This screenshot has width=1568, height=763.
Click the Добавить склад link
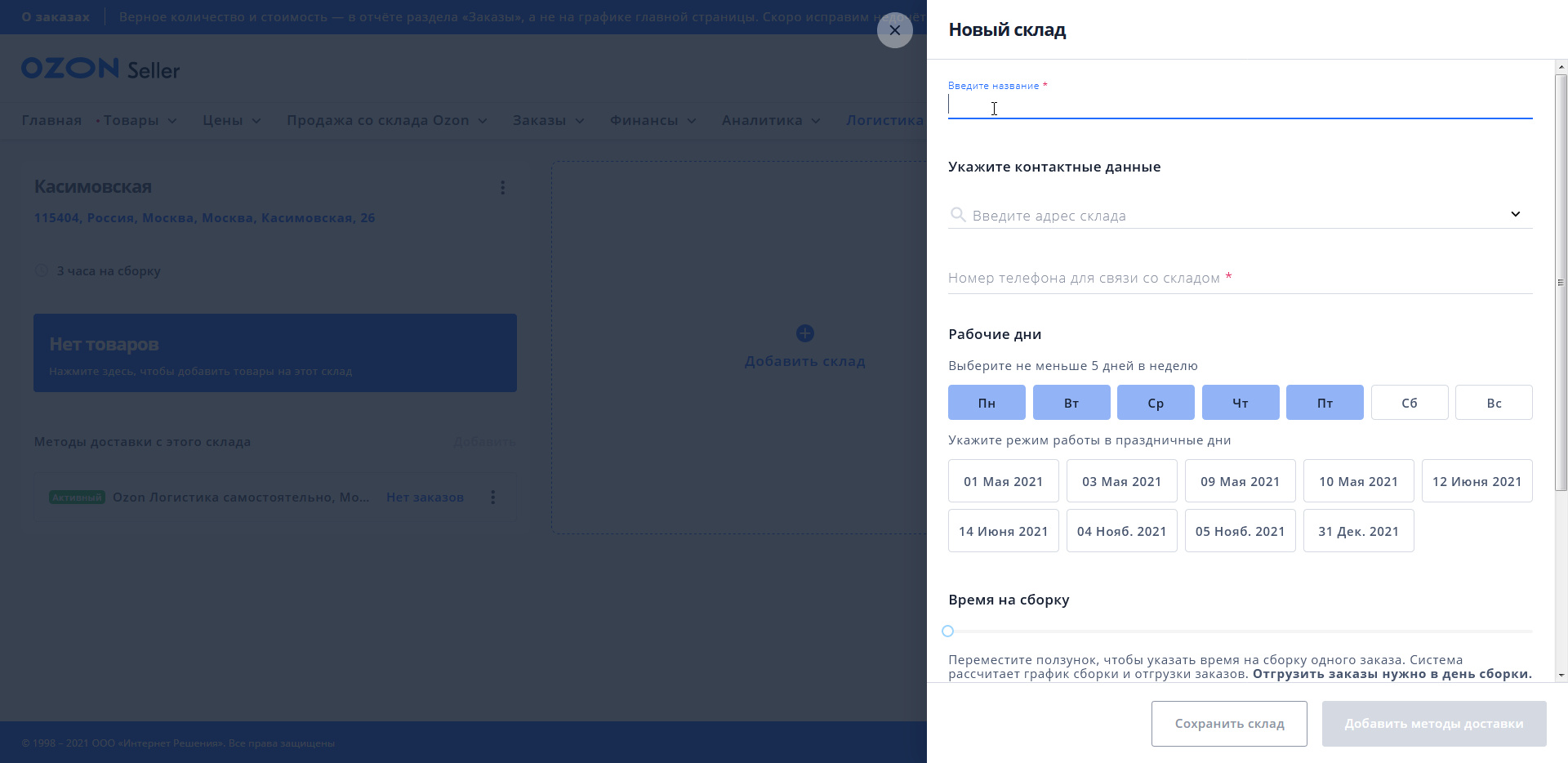[x=805, y=361]
